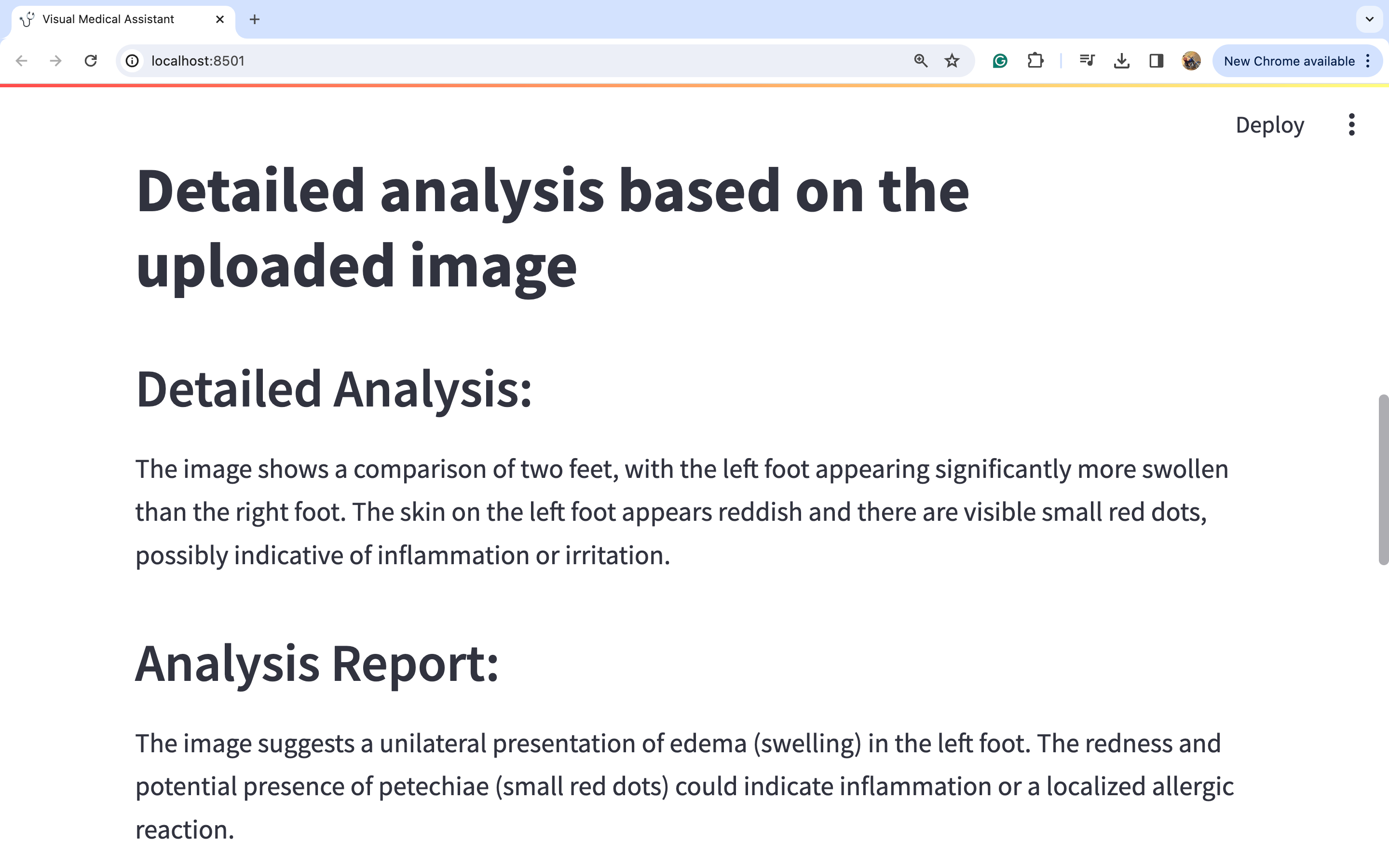Open Chrome downloads icon
The height and width of the screenshot is (868, 1389).
1121,61
